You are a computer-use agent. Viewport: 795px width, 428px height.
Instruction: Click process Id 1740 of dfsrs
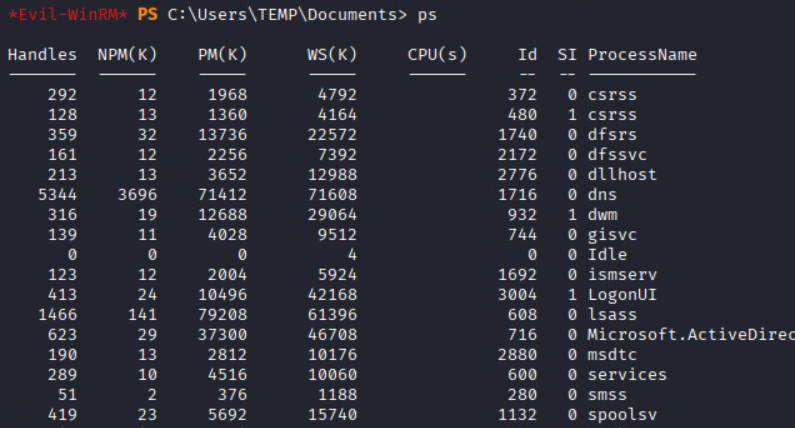[517, 135]
